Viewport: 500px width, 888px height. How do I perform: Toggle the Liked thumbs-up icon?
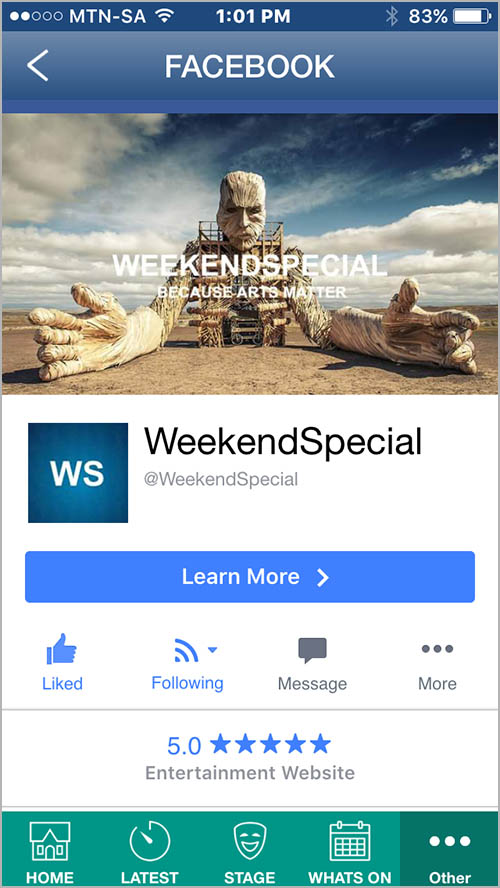(x=61, y=649)
